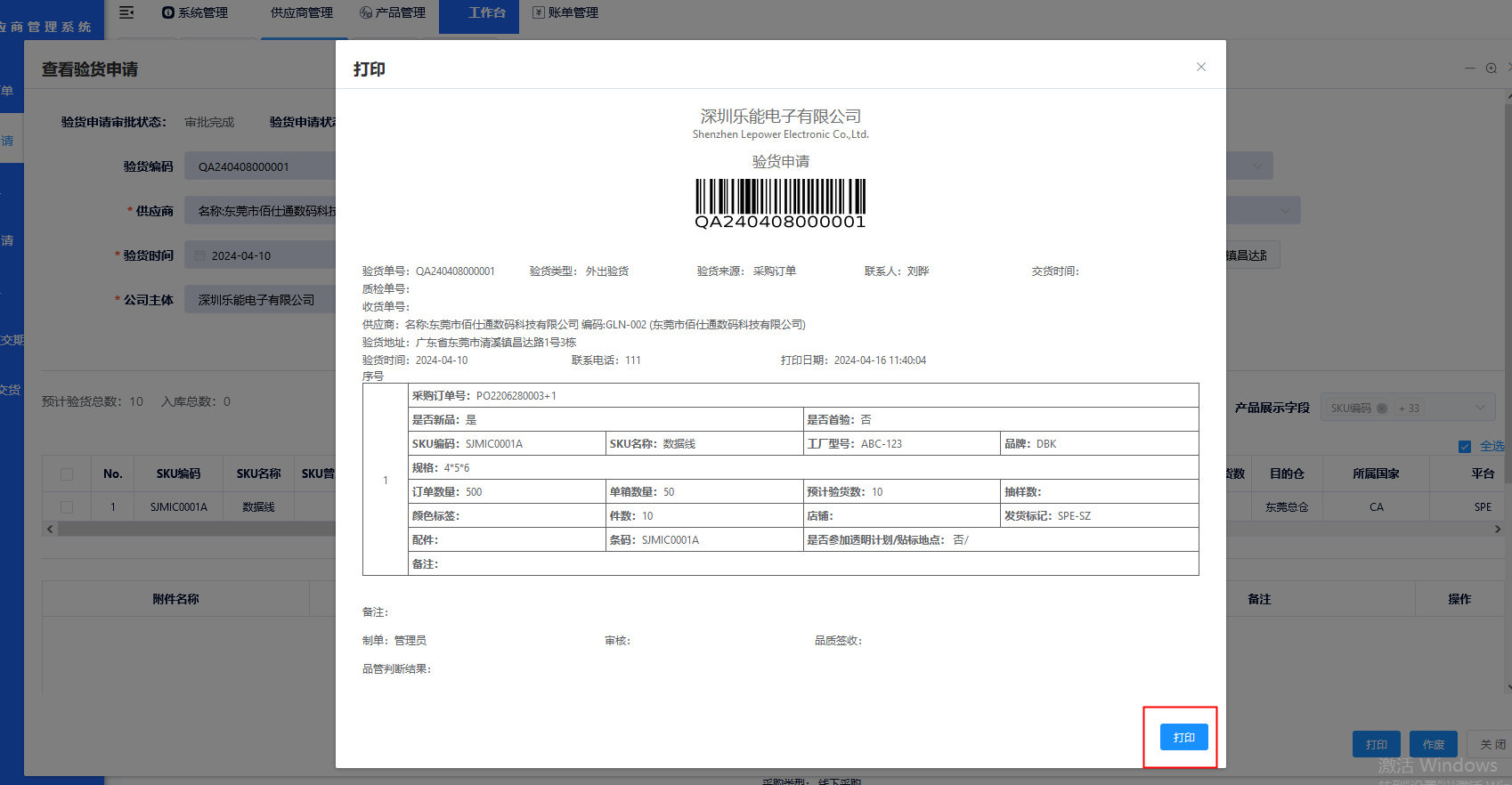Screen dimensions: 1512x785
Task: Click the product table's horizontal scrollbar
Action: coord(196,529)
